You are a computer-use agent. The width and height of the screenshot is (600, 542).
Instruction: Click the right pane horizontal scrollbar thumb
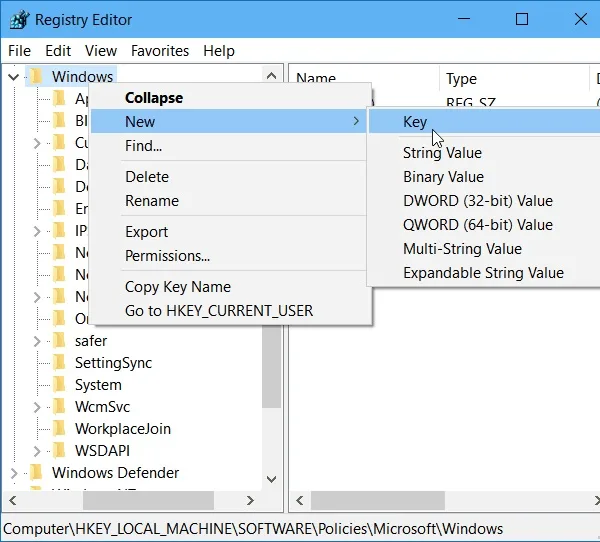[x=378, y=500]
